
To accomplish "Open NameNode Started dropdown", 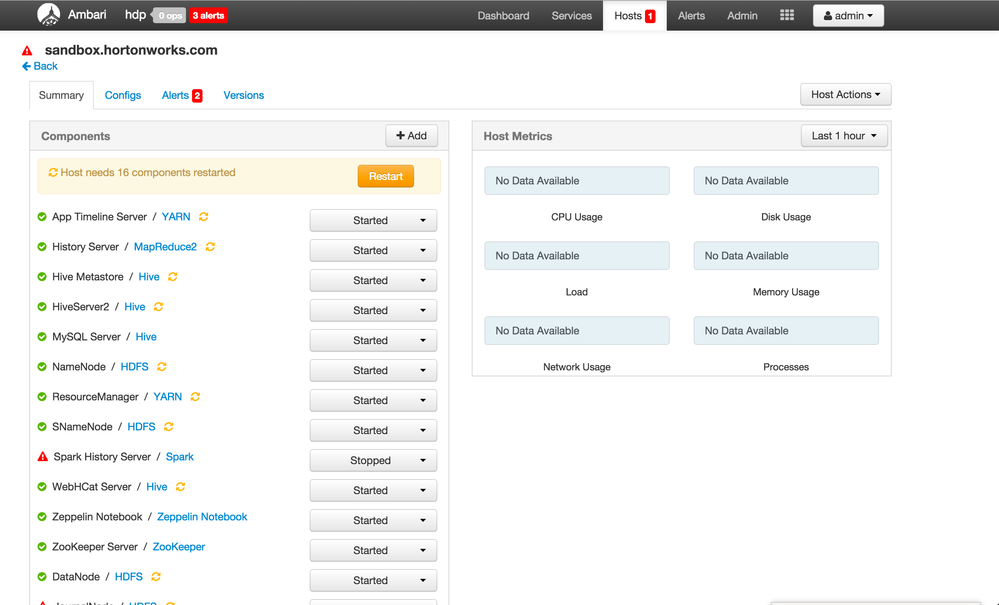I will [x=373, y=370].
